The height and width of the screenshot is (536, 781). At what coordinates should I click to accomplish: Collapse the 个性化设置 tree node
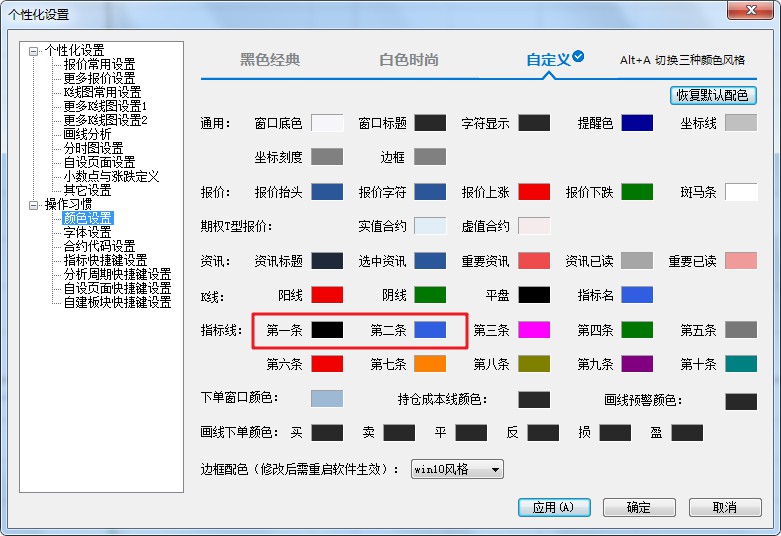click(34, 51)
